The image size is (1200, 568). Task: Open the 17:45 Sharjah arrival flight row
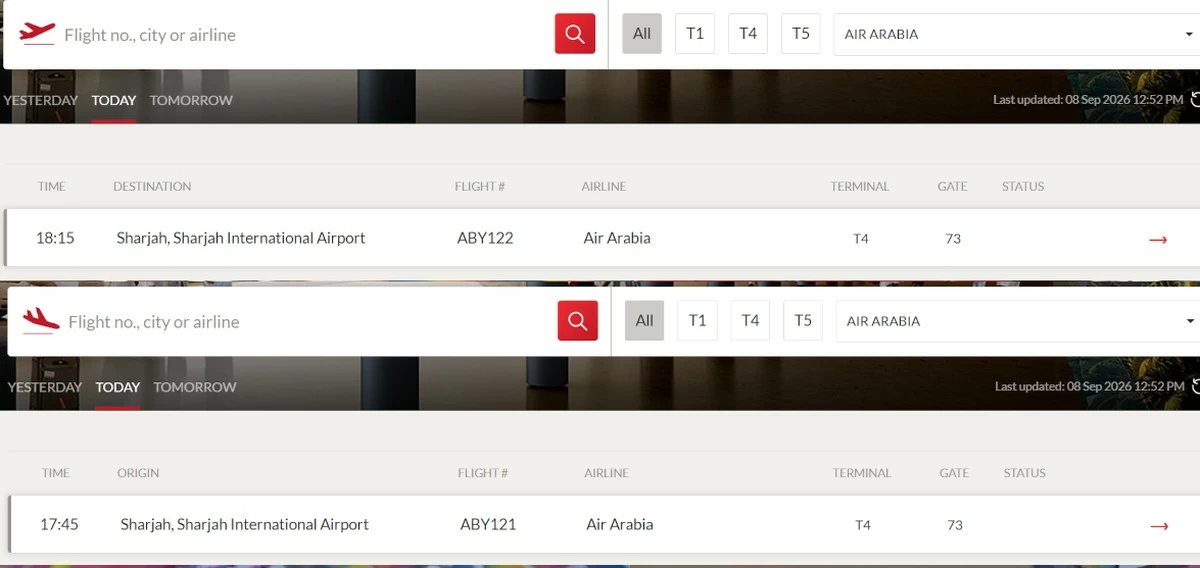coord(604,524)
